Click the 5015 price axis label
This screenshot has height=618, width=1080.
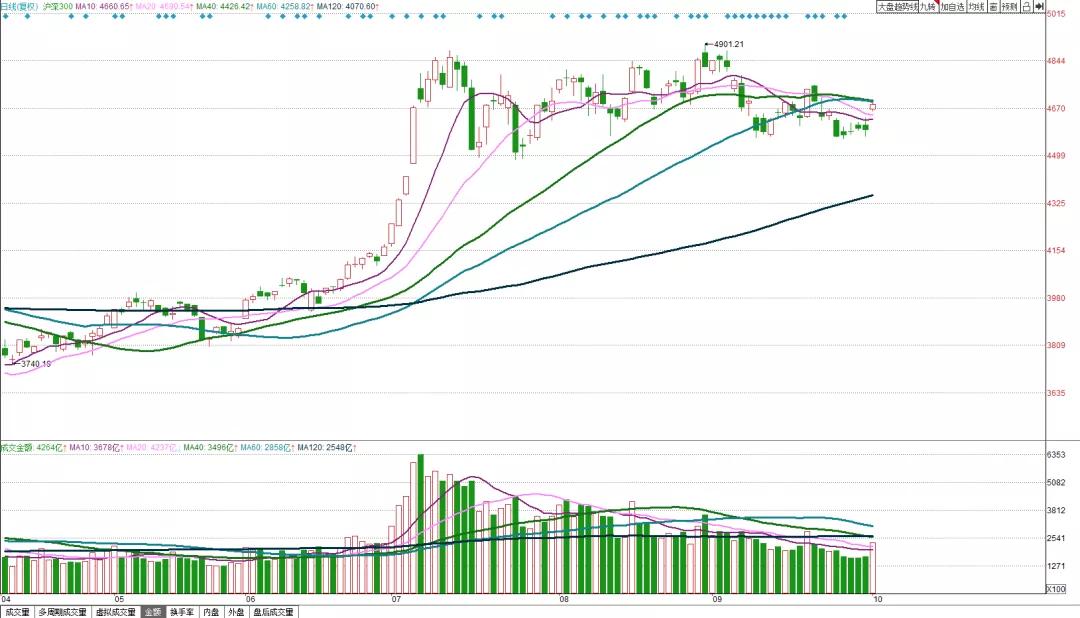click(x=1056, y=13)
